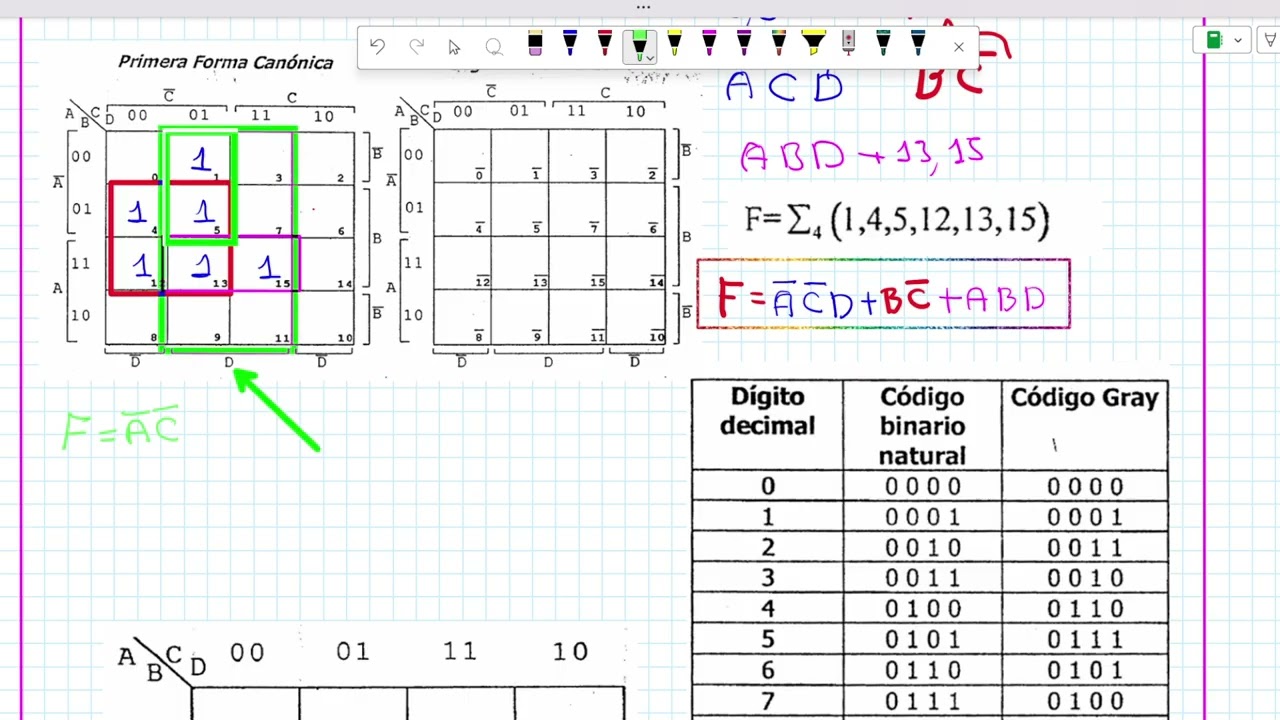Select the teal blue pen
The height and width of the screenshot is (720, 1280).
coord(918,43)
